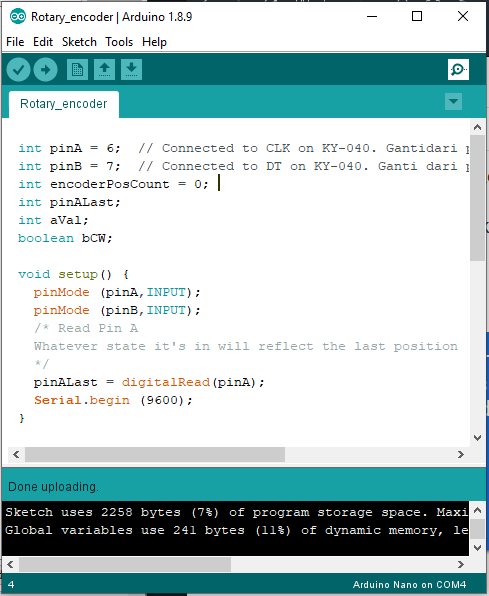The height and width of the screenshot is (596, 489).
Task: Click the line 'int pinALast;'
Action: 70,202
